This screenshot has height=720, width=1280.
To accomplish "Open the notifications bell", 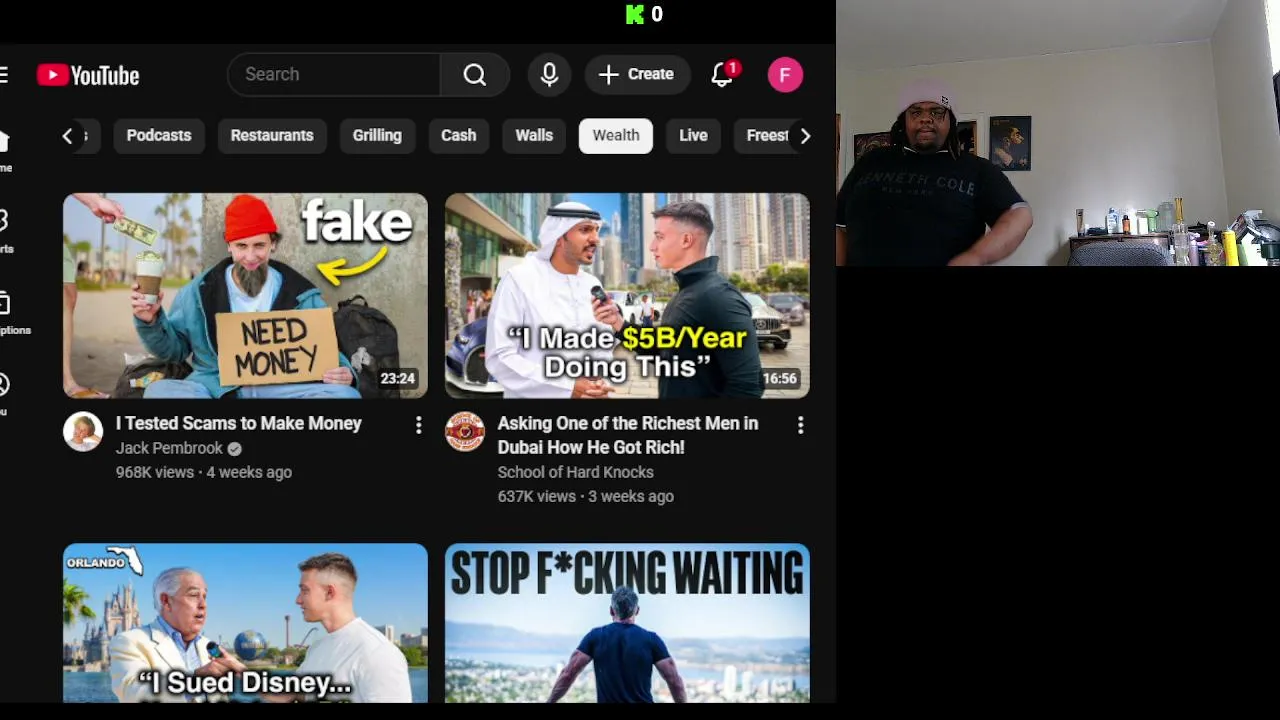I will pyautogui.click(x=722, y=75).
